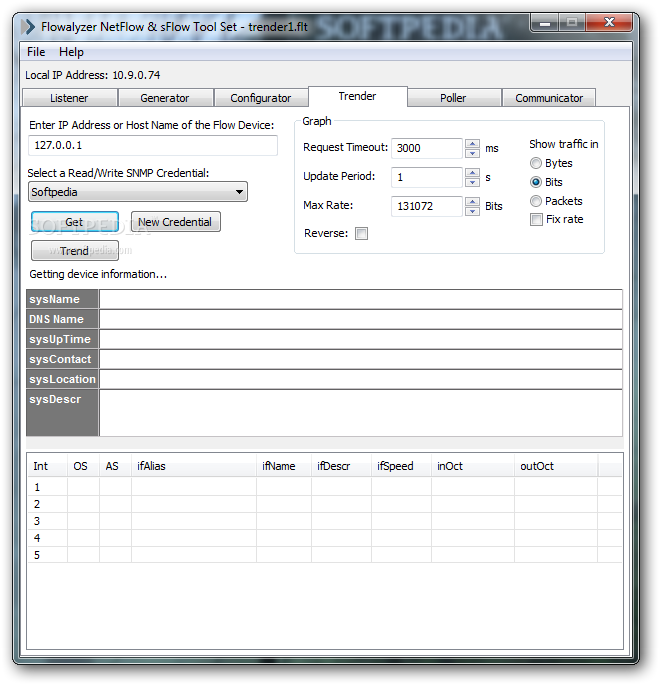Click the sysContact value field
This screenshot has width=660, height=685.
pos(361,359)
